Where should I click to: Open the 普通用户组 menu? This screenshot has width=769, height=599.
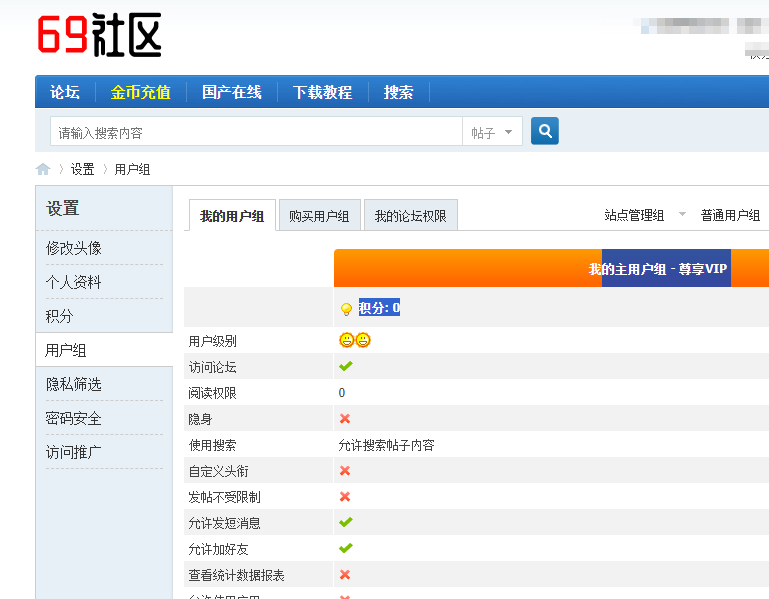coord(730,215)
